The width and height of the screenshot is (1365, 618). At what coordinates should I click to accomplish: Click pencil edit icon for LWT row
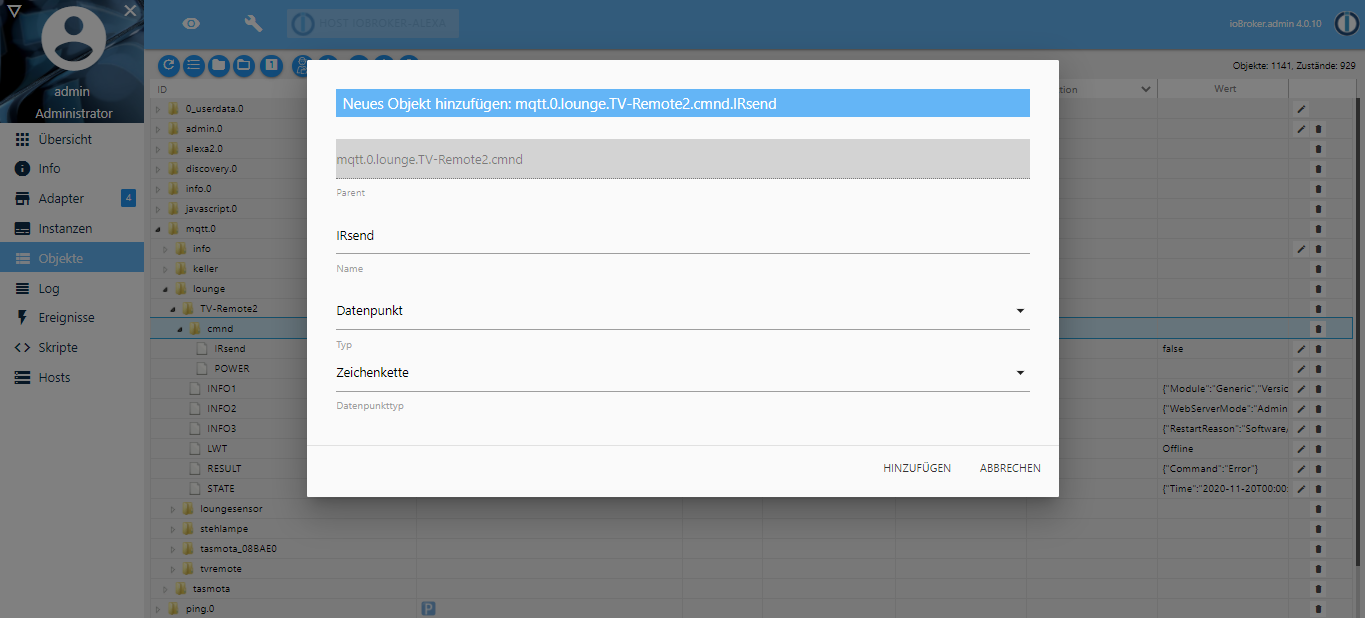point(1301,448)
